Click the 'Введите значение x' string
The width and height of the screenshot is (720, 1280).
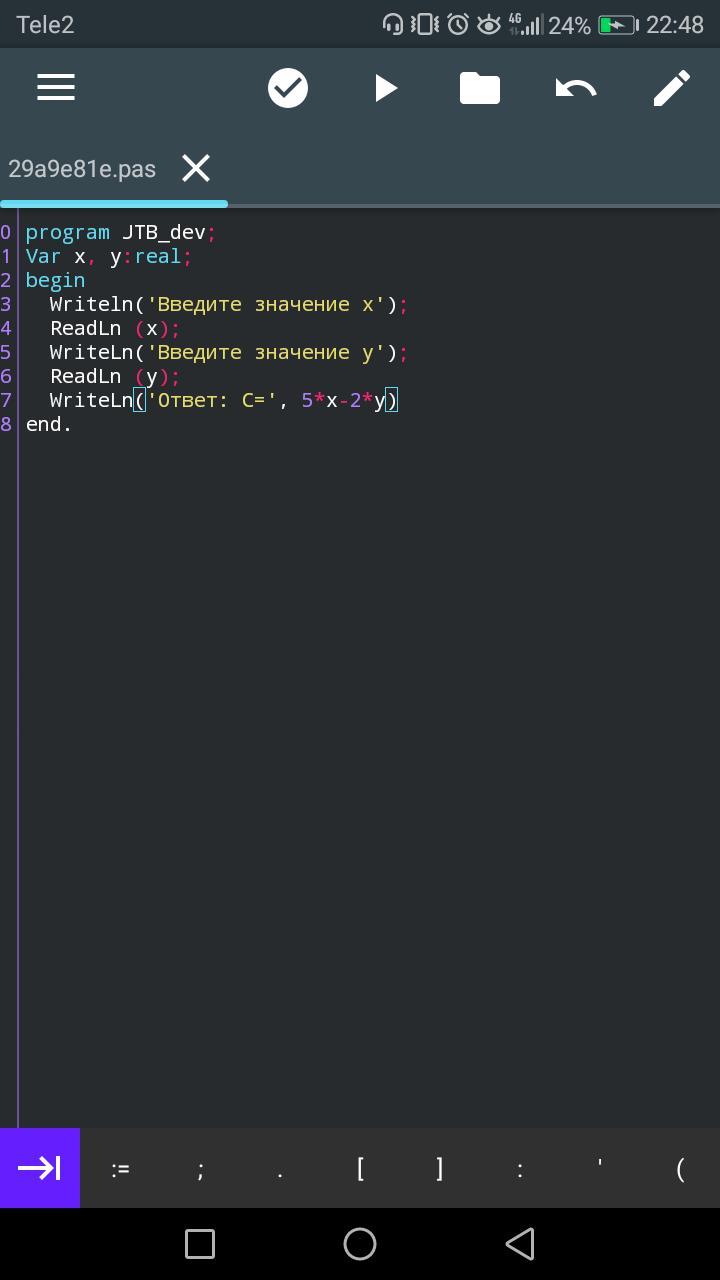(x=266, y=304)
